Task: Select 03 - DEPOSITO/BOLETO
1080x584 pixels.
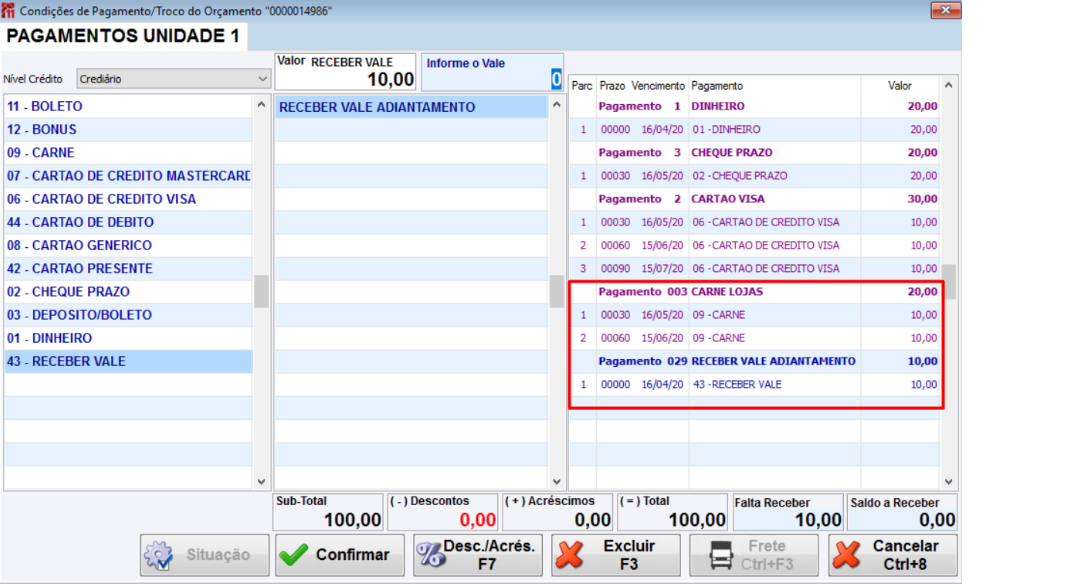Action: (x=128, y=315)
